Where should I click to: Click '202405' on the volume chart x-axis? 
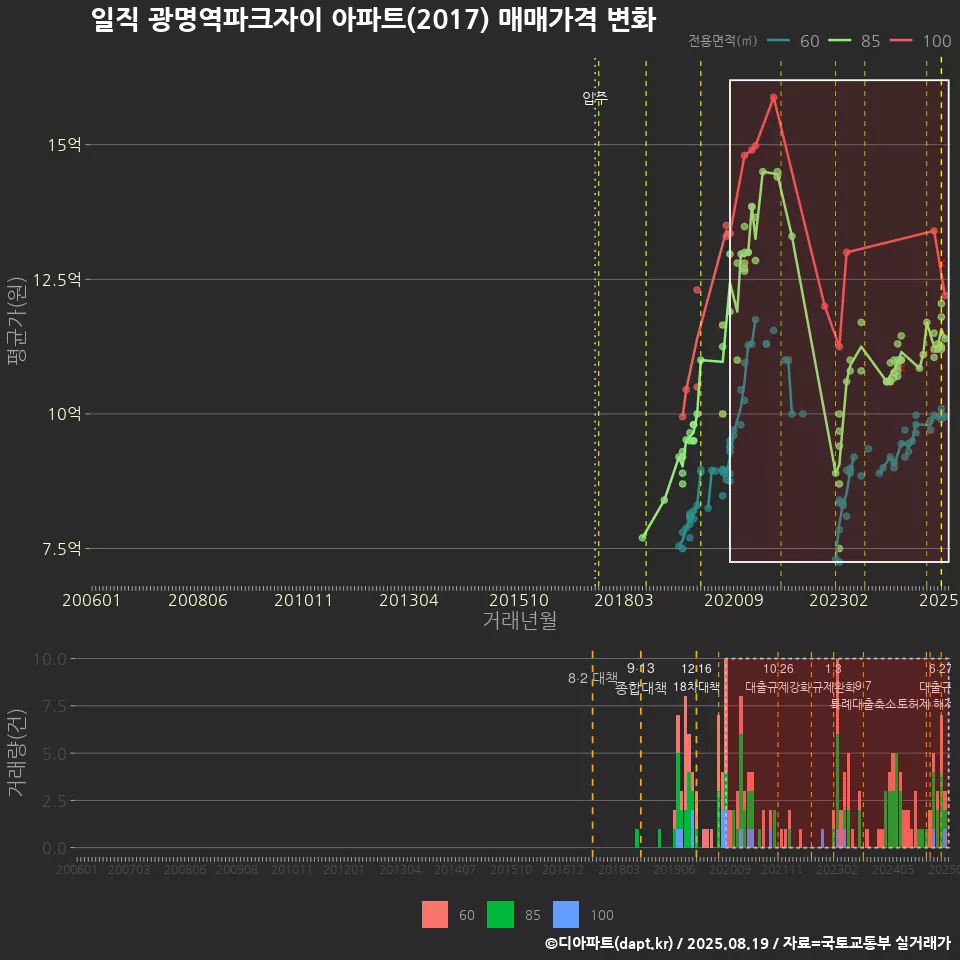coord(893,869)
